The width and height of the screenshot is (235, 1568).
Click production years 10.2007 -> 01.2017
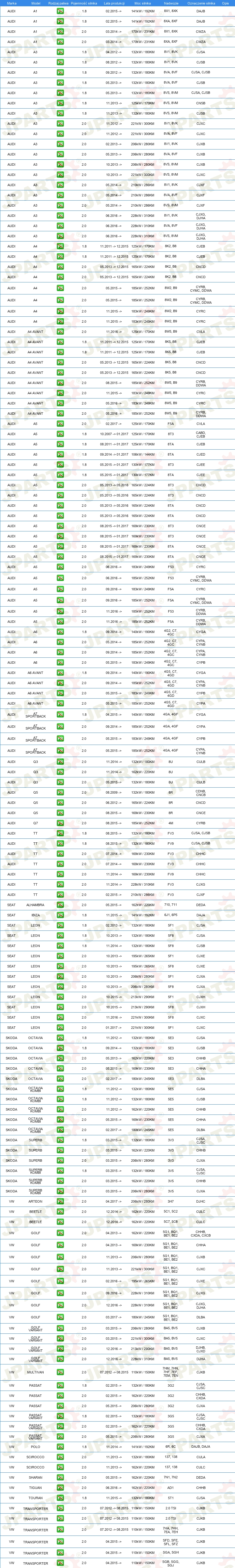point(114,434)
